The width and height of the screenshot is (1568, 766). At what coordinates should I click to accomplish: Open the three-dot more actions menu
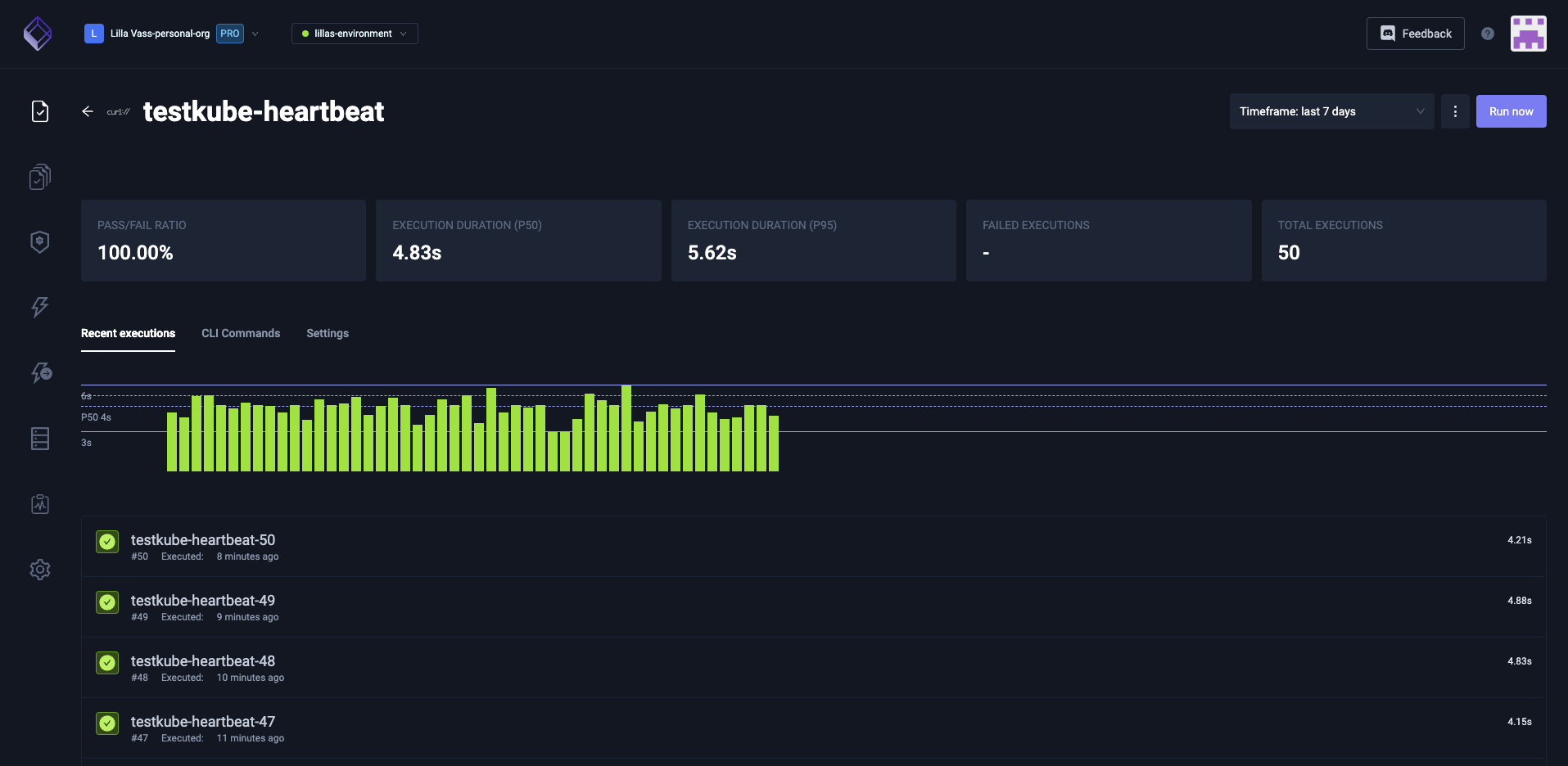point(1455,111)
